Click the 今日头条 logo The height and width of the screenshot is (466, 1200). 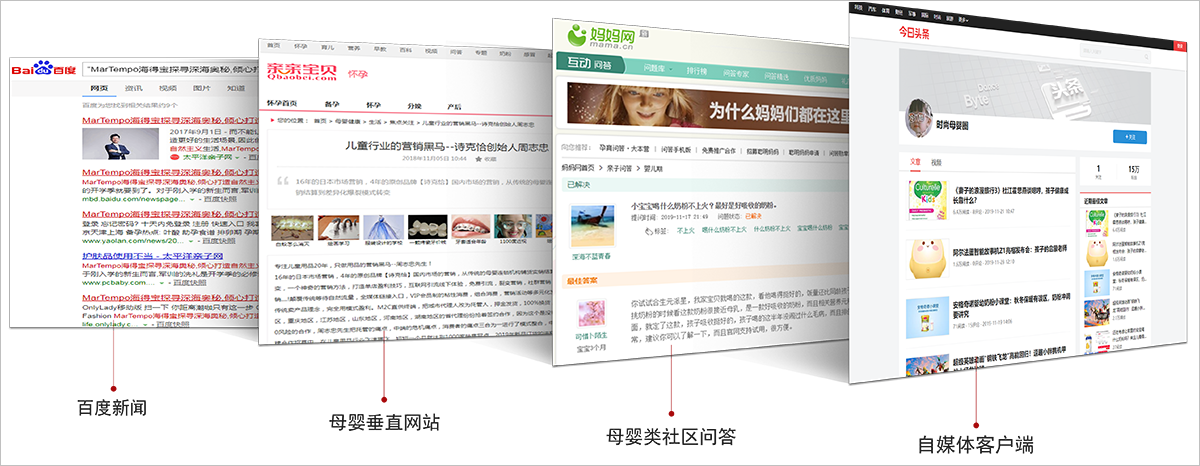912,34
